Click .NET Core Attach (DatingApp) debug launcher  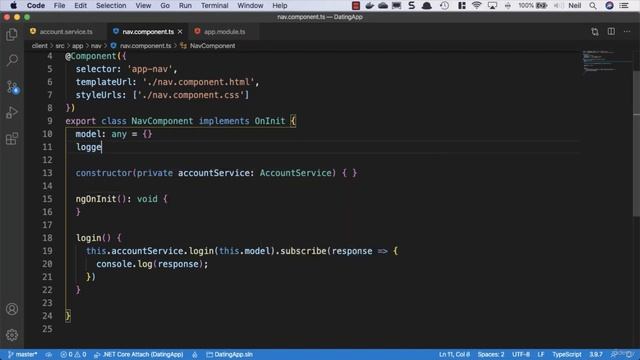(x=139, y=354)
